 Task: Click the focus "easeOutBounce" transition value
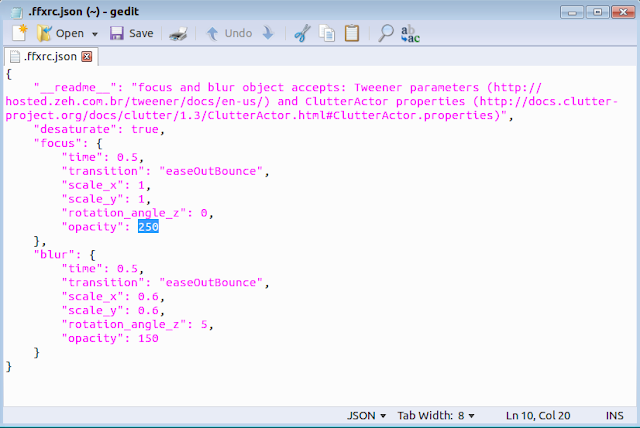pos(211,171)
